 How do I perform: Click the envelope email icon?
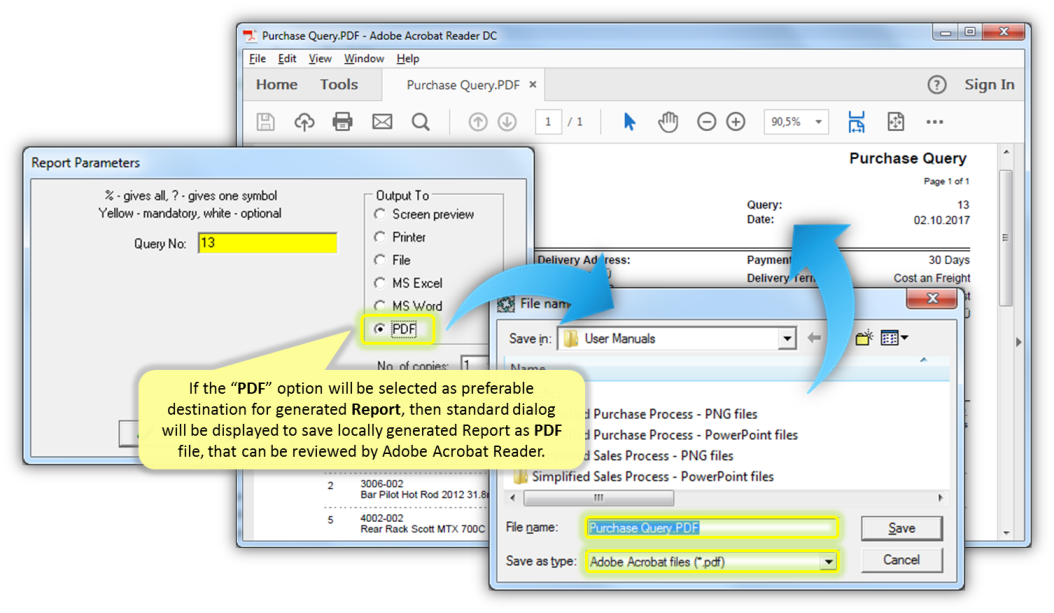382,122
